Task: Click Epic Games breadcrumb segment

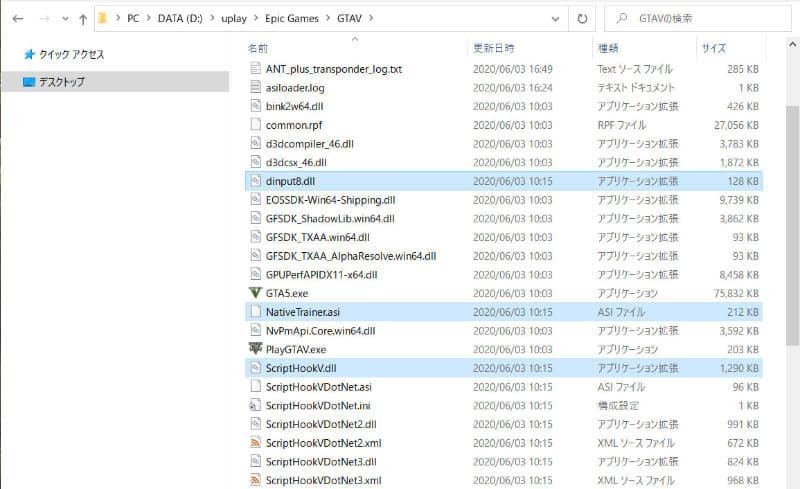Action: click(292, 18)
